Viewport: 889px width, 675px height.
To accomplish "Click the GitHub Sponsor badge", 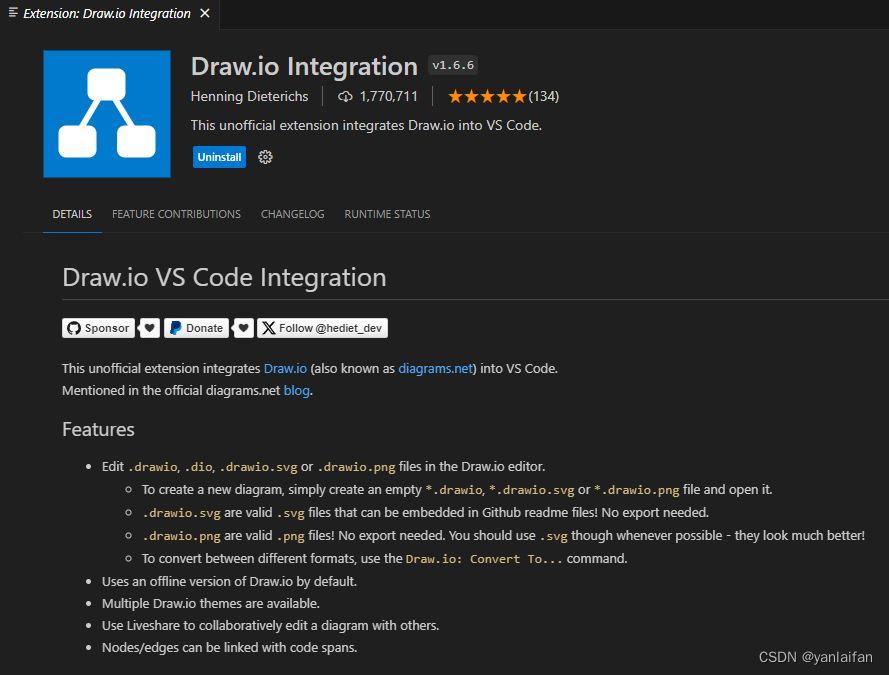I will point(99,328).
